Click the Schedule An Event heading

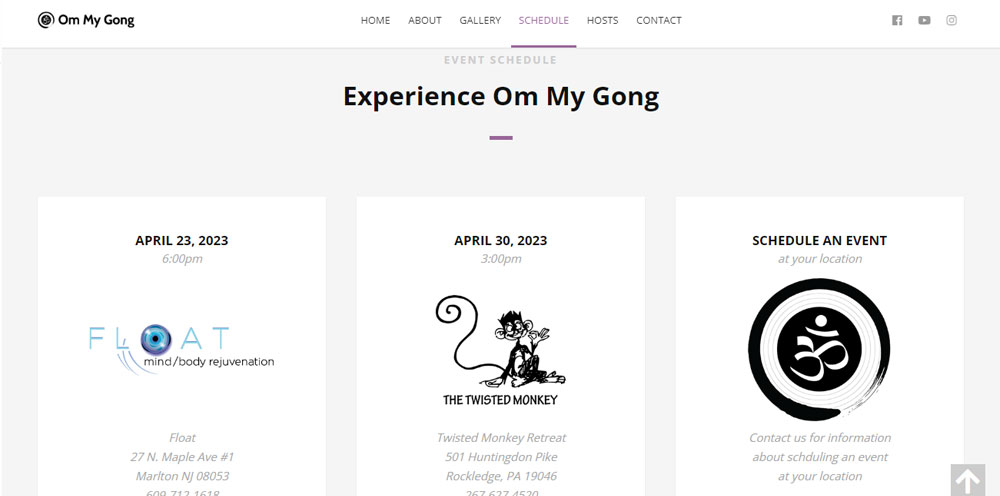tap(820, 240)
